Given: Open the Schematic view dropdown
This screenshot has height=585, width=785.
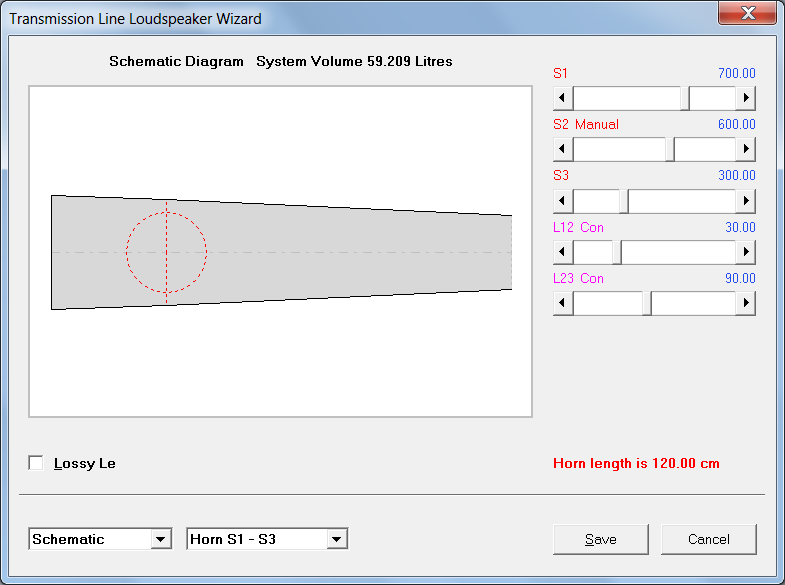Looking at the screenshot, I should [x=161, y=539].
